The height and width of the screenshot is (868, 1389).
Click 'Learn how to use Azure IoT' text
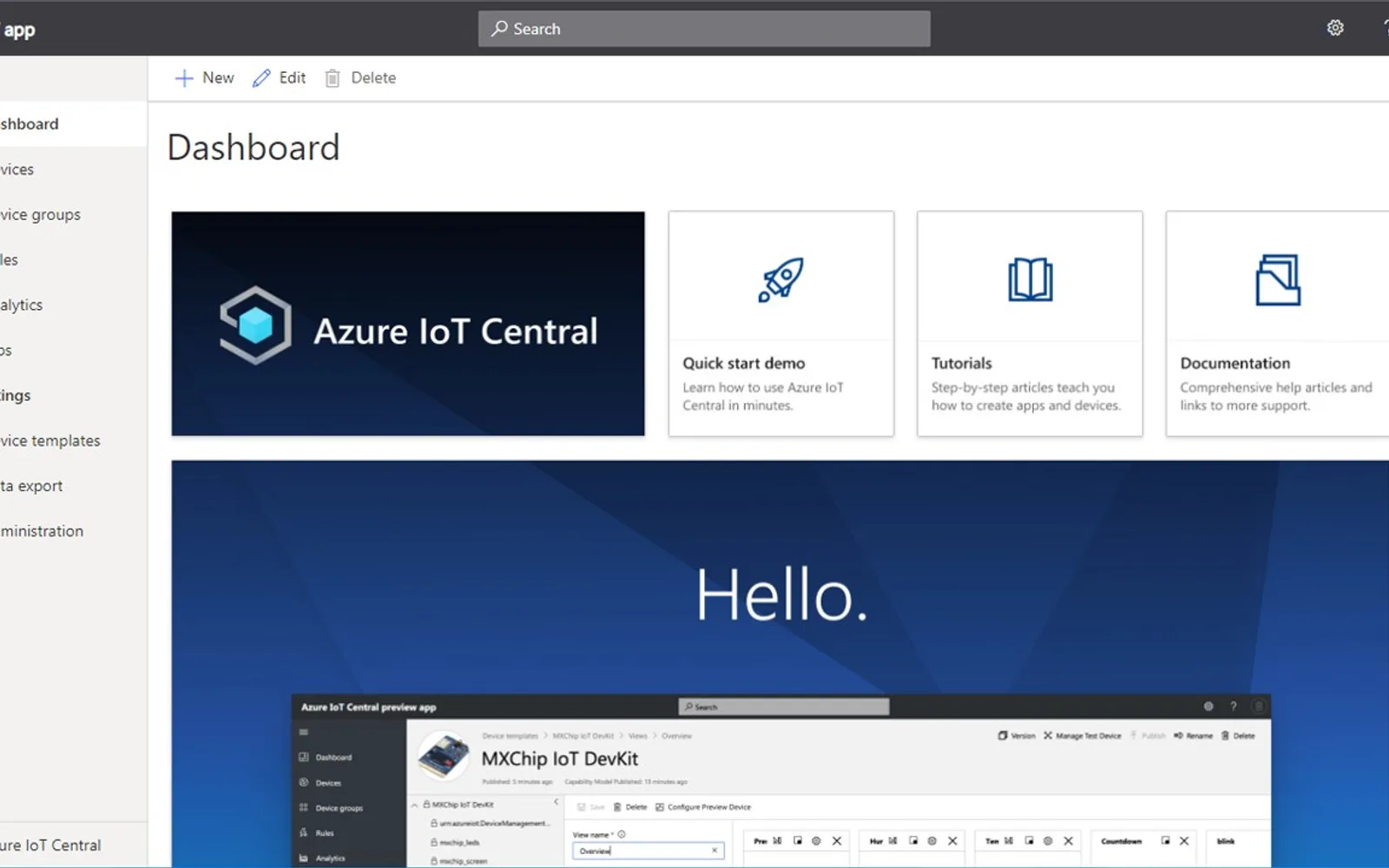(763, 387)
